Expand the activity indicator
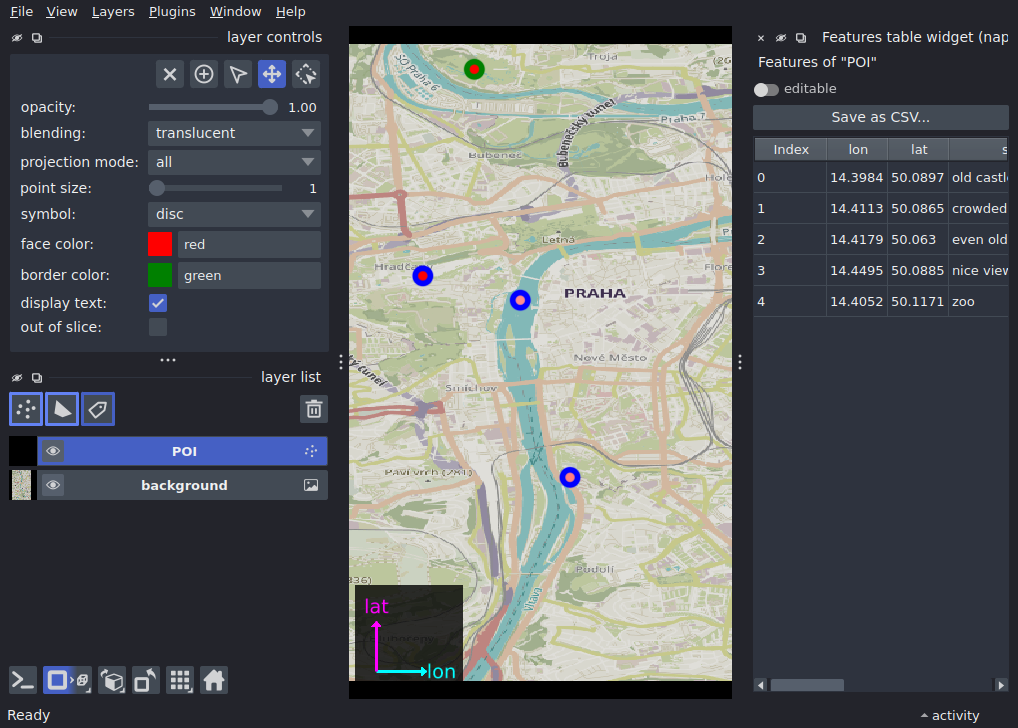This screenshot has width=1018, height=728. tap(950, 716)
